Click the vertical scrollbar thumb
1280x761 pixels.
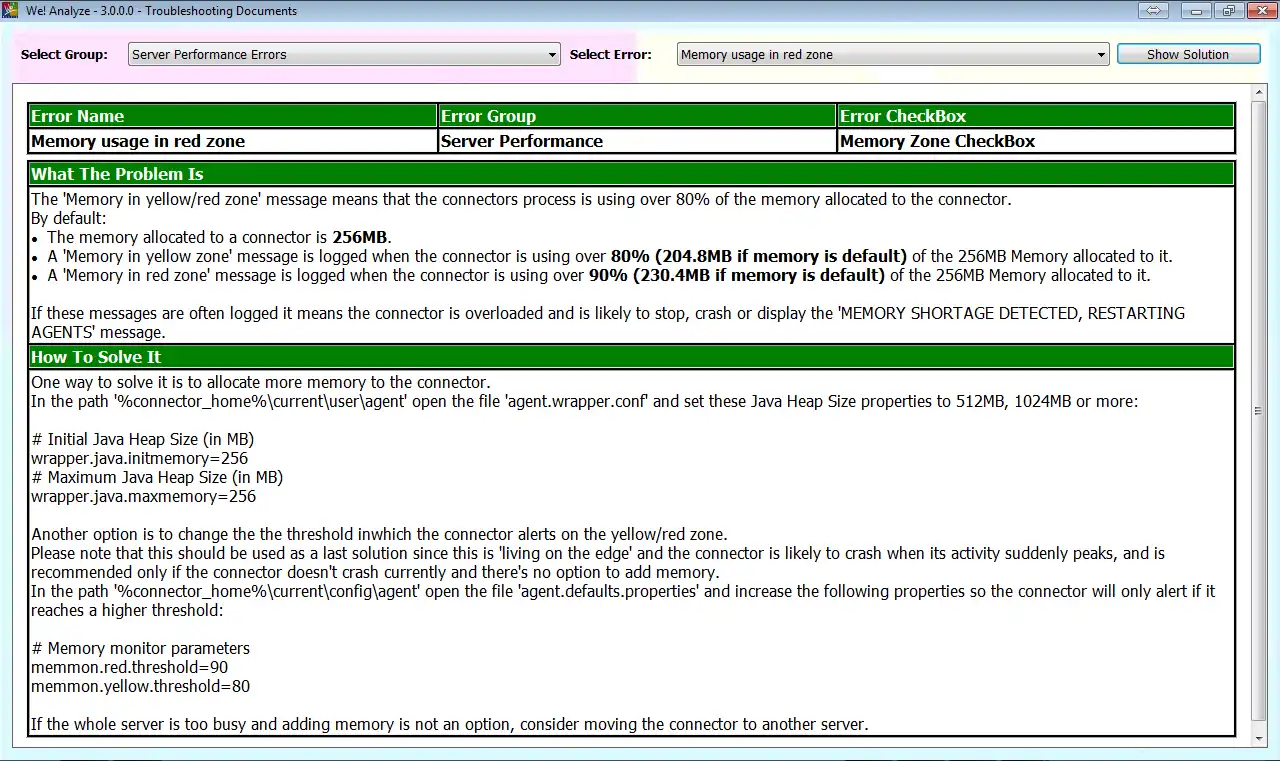coord(1259,411)
